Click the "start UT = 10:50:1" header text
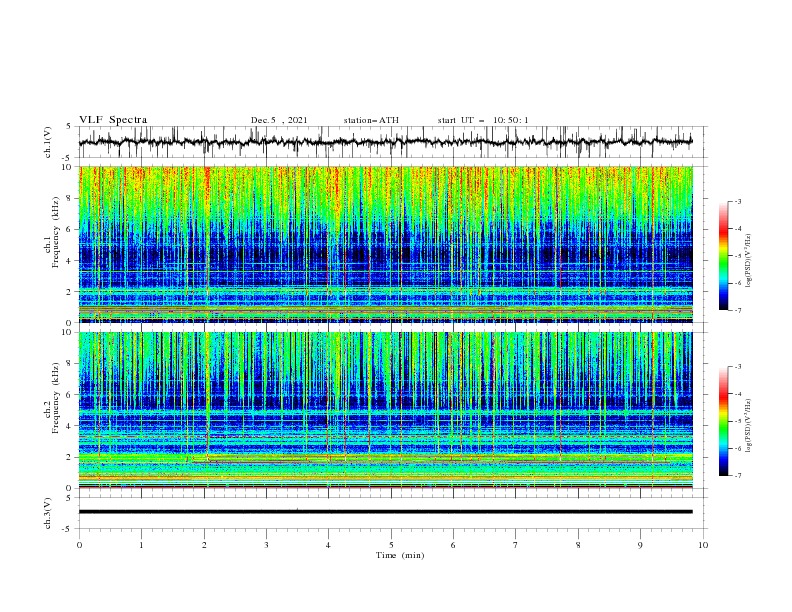The height and width of the screenshot is (612, 792). click(x=483, y=120)
